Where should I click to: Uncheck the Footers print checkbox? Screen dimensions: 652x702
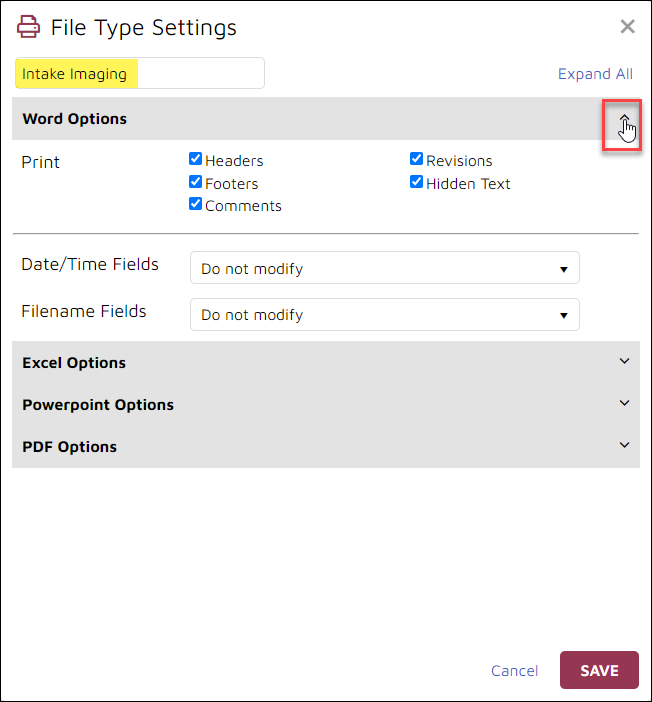[x=195, y=182]
